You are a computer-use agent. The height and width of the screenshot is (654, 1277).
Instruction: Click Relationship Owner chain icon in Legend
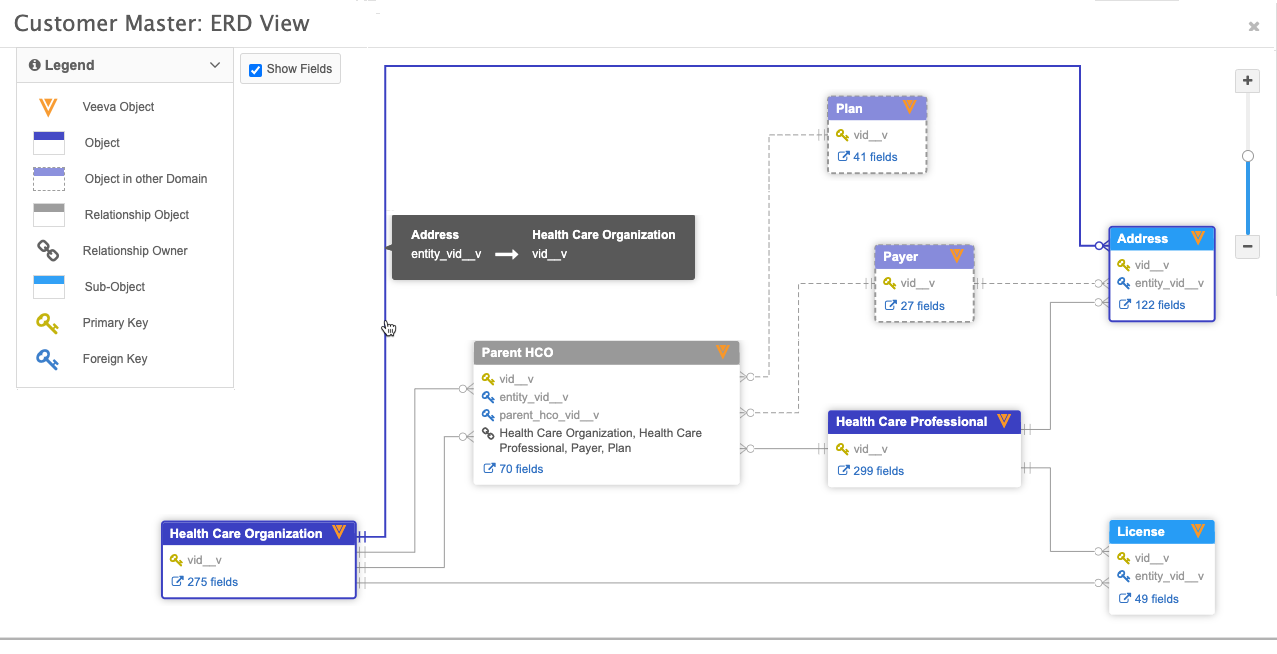coord(47,251)
